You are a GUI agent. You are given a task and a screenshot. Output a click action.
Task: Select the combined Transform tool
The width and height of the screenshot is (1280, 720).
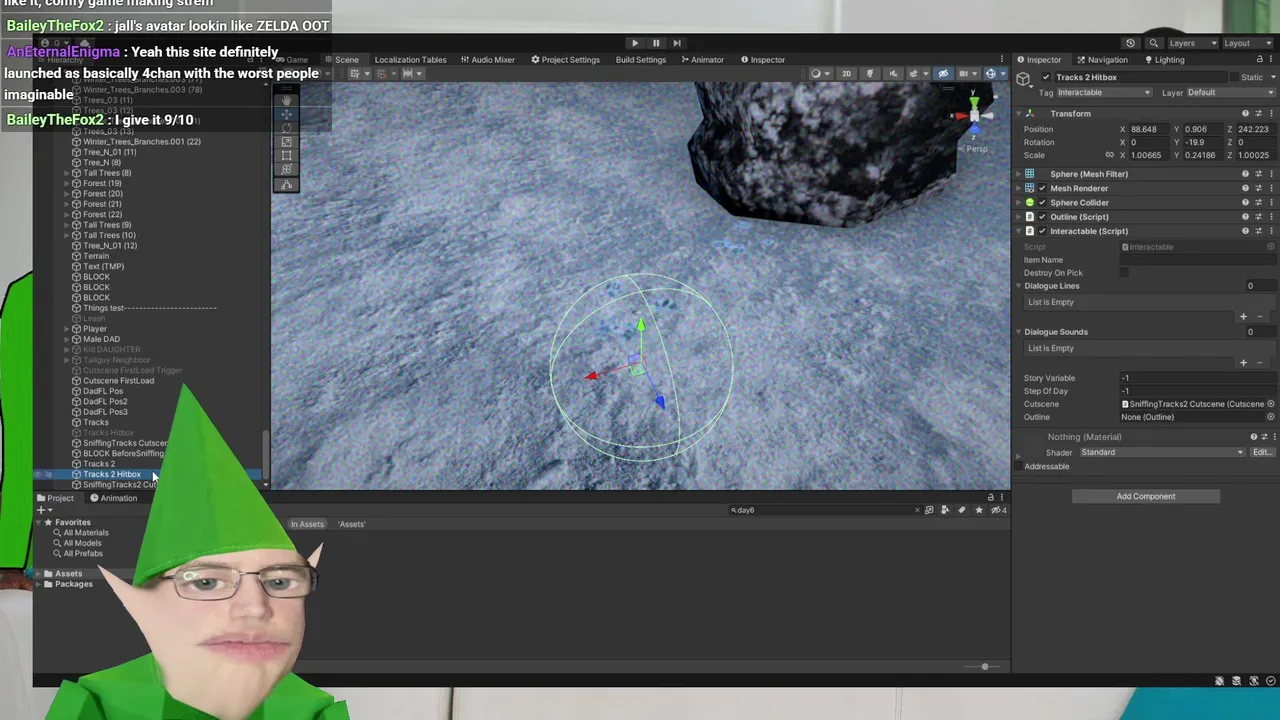(286, 170)
